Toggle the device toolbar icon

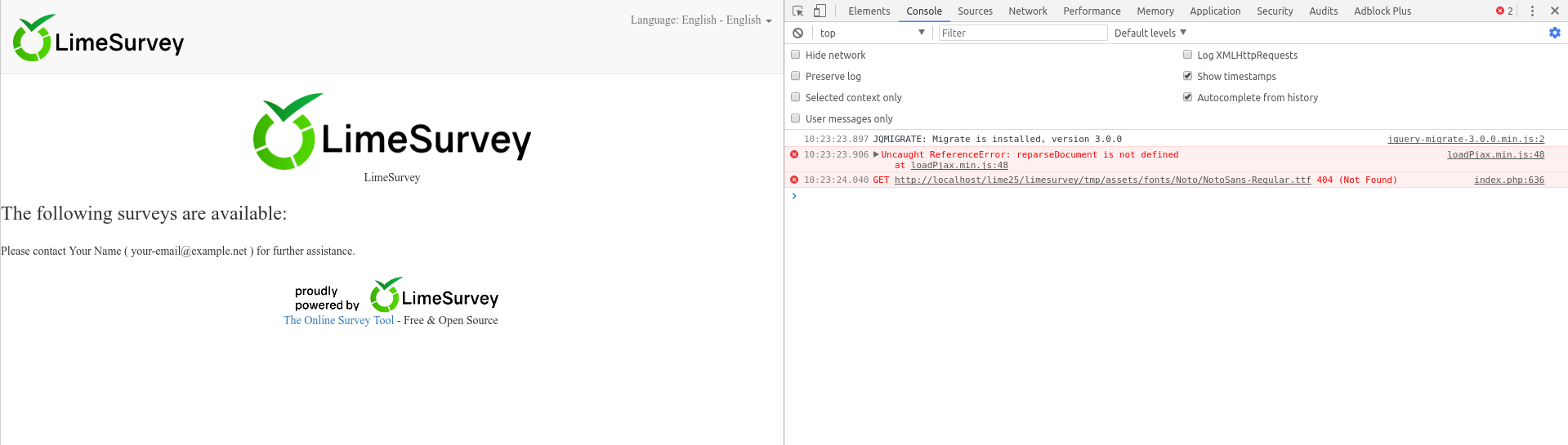(820, 11)
